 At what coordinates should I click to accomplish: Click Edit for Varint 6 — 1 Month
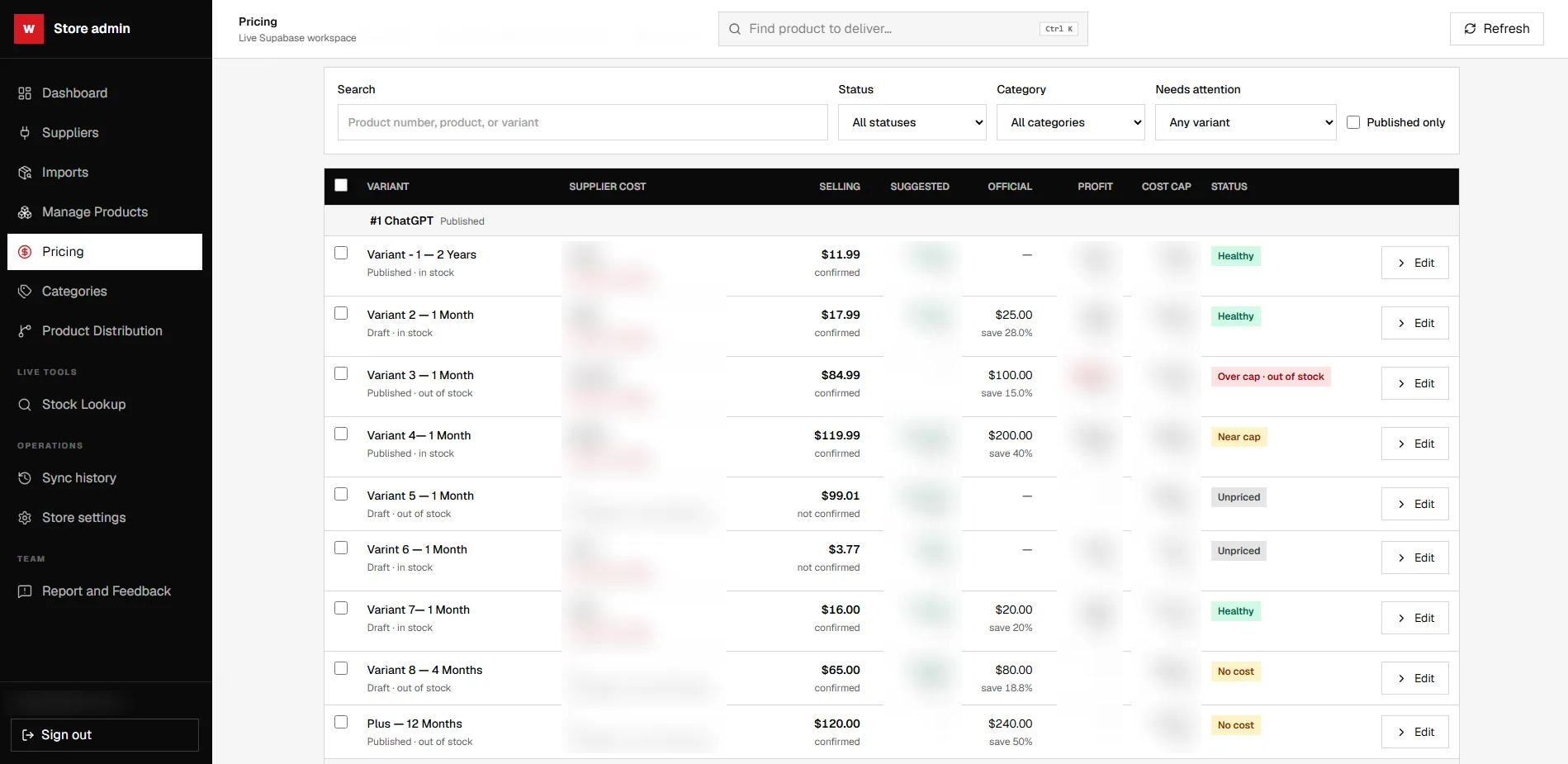click(x=1415, y=558)
